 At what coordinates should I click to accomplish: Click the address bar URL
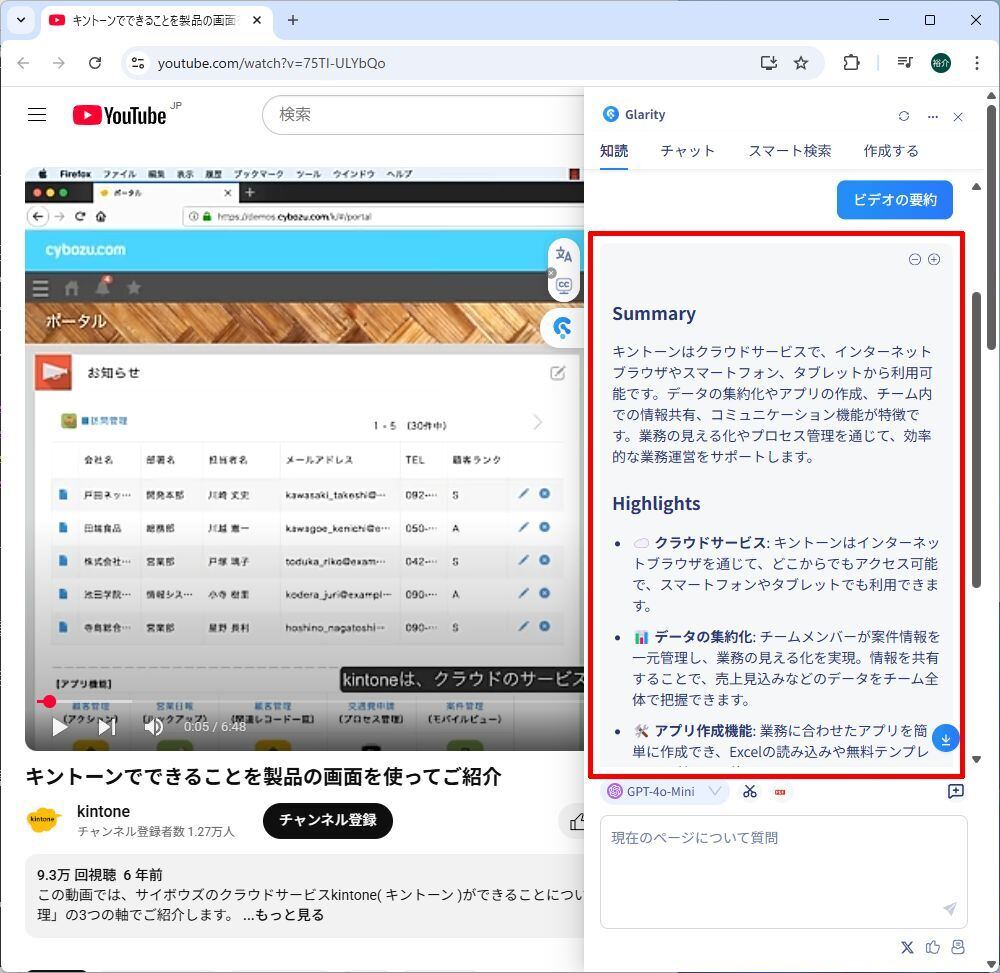(271, 63)
